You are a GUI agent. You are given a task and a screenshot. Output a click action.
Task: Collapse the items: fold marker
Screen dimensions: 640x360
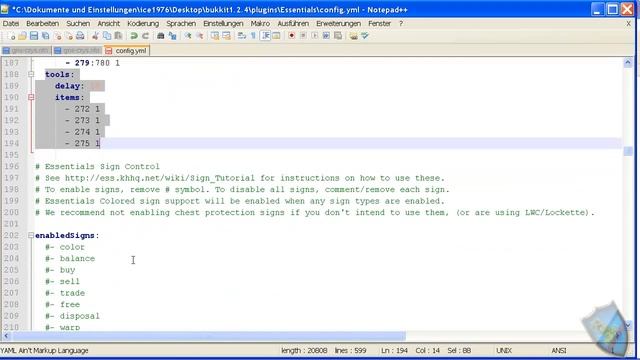click(31, 97)
